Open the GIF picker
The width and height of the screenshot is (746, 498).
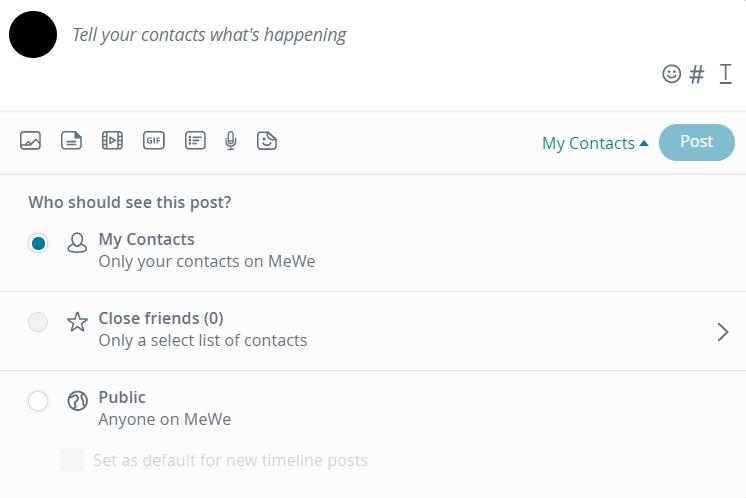(x=153, y=141)
